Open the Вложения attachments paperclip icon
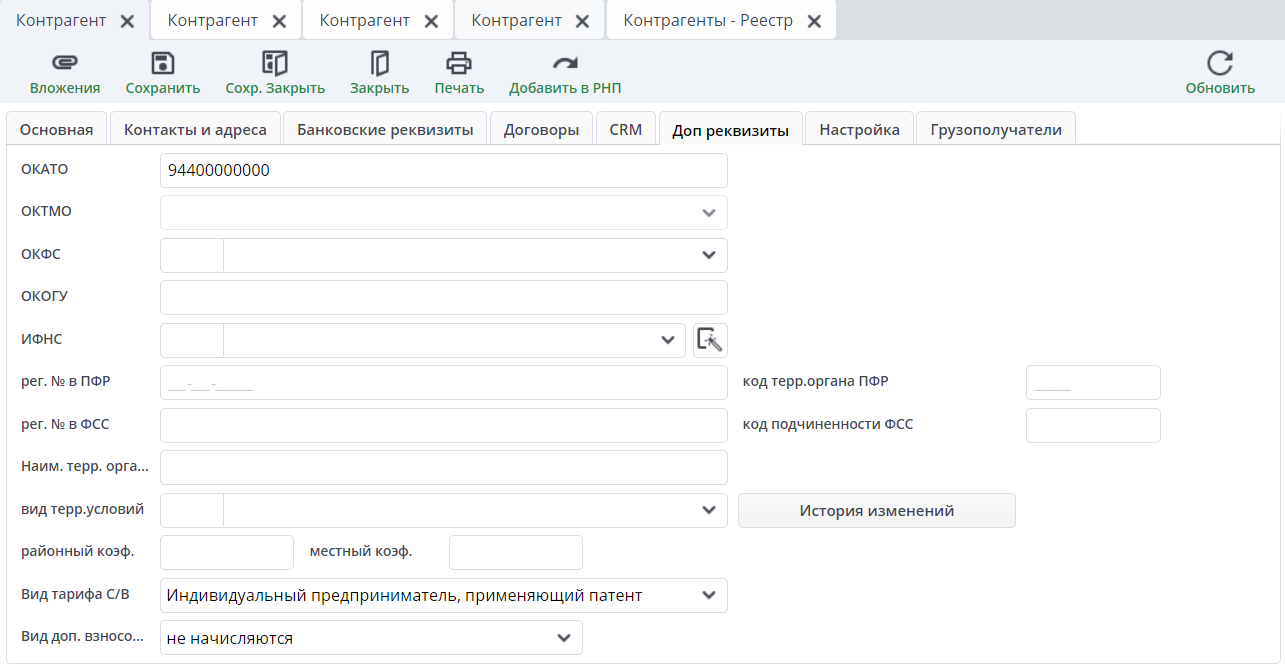Image resolution: width=1285 pixels, height=668 pixels. point(64,65)
